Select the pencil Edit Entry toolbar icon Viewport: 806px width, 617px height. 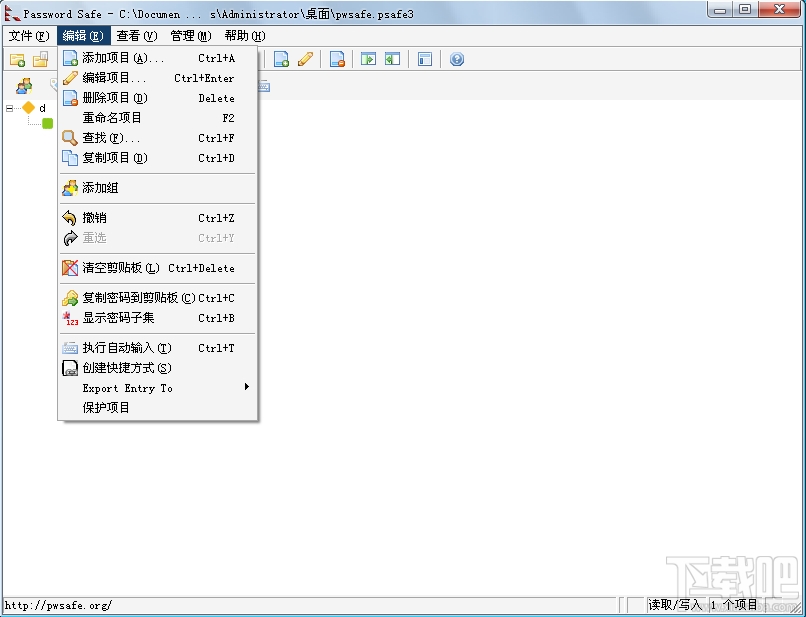[x=305, y=59]
